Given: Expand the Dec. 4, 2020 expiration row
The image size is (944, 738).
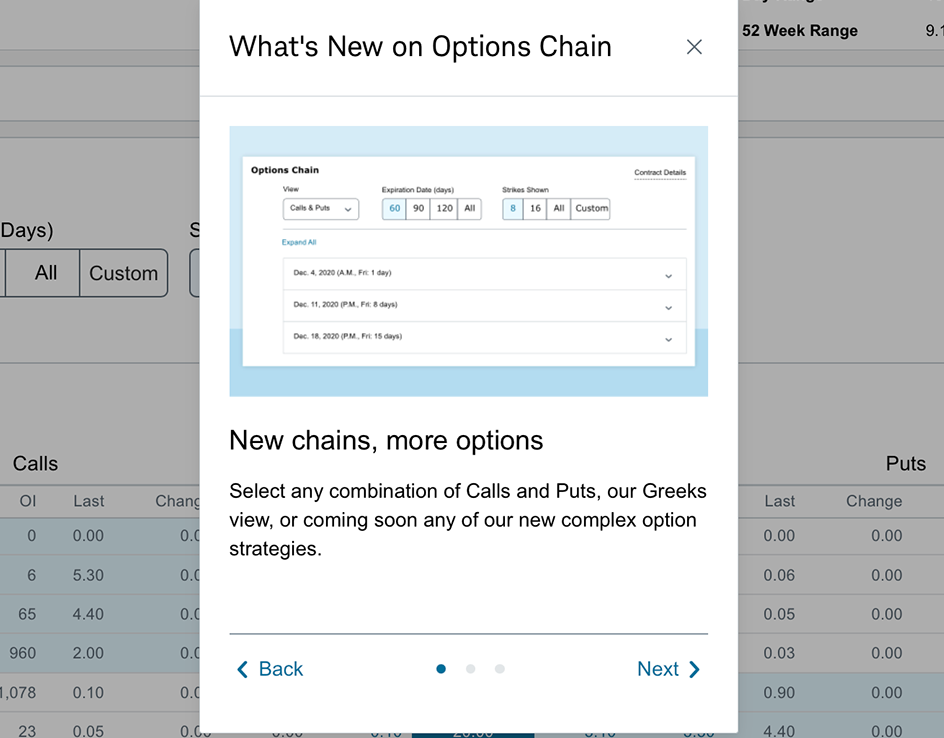Looking at the screenshot, I should [485, 274].
